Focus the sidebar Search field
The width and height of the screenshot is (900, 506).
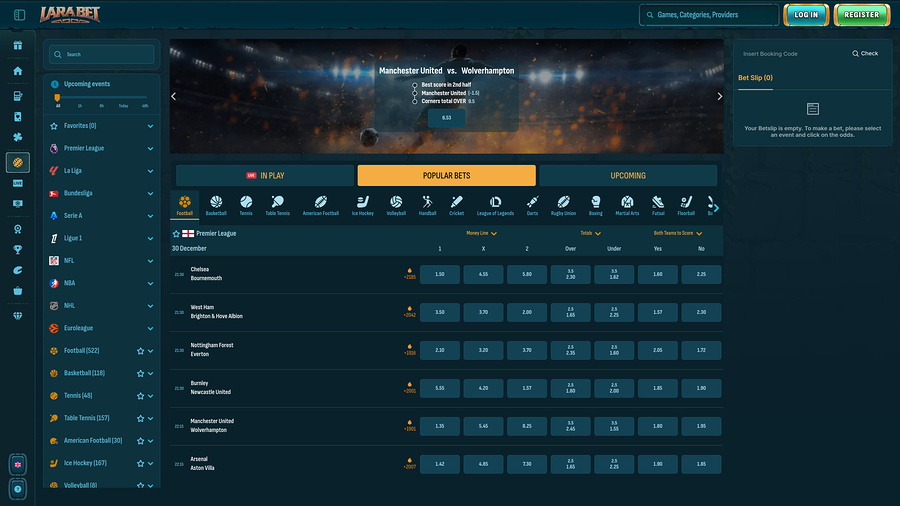tap(102, 55)
